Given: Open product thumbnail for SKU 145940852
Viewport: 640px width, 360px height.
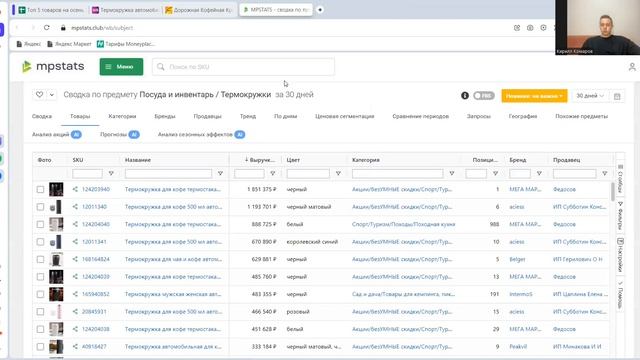Looking at the screenshot, I should (x=56, y=294).
